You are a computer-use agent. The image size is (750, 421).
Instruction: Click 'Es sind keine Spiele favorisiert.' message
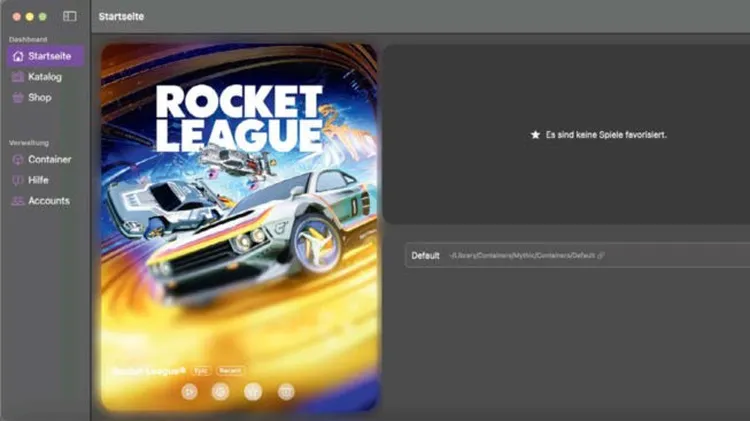click(x=606, y=135)
